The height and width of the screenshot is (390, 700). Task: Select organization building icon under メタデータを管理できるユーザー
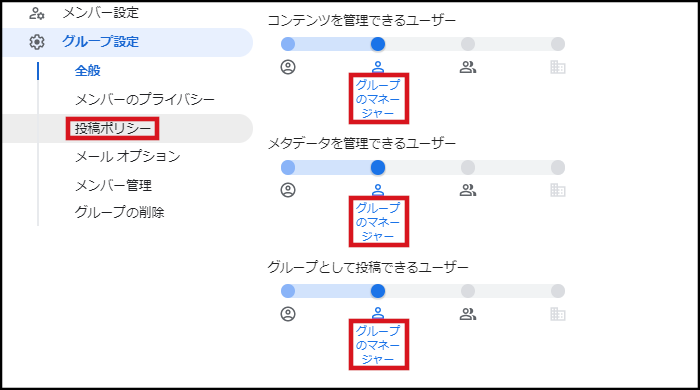tap(558, 191)
